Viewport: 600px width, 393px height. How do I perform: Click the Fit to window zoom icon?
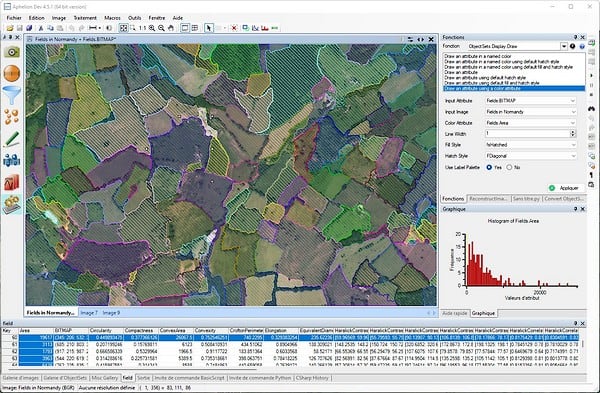(x=123, y=28)
